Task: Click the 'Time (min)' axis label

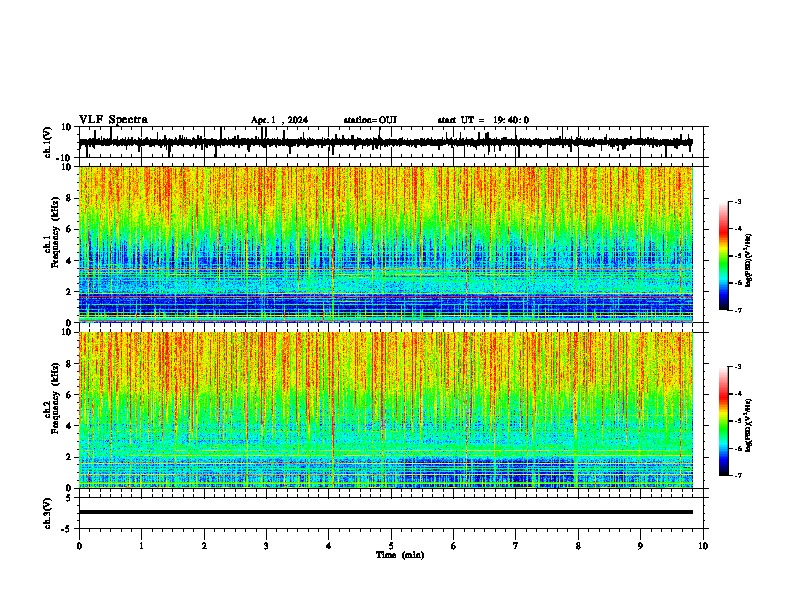Action: tap(400, 555)
